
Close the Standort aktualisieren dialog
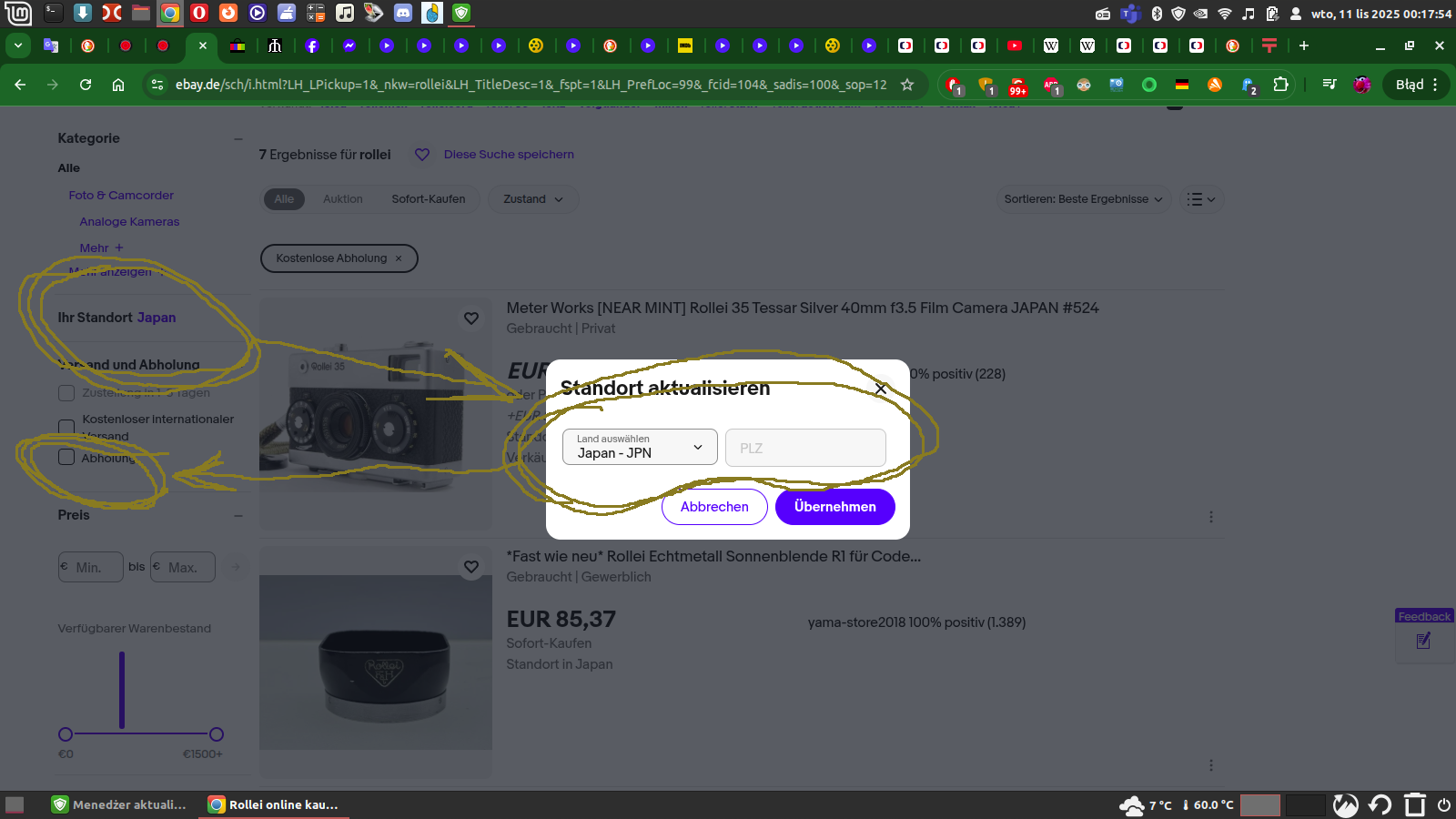tap(880, 389)
